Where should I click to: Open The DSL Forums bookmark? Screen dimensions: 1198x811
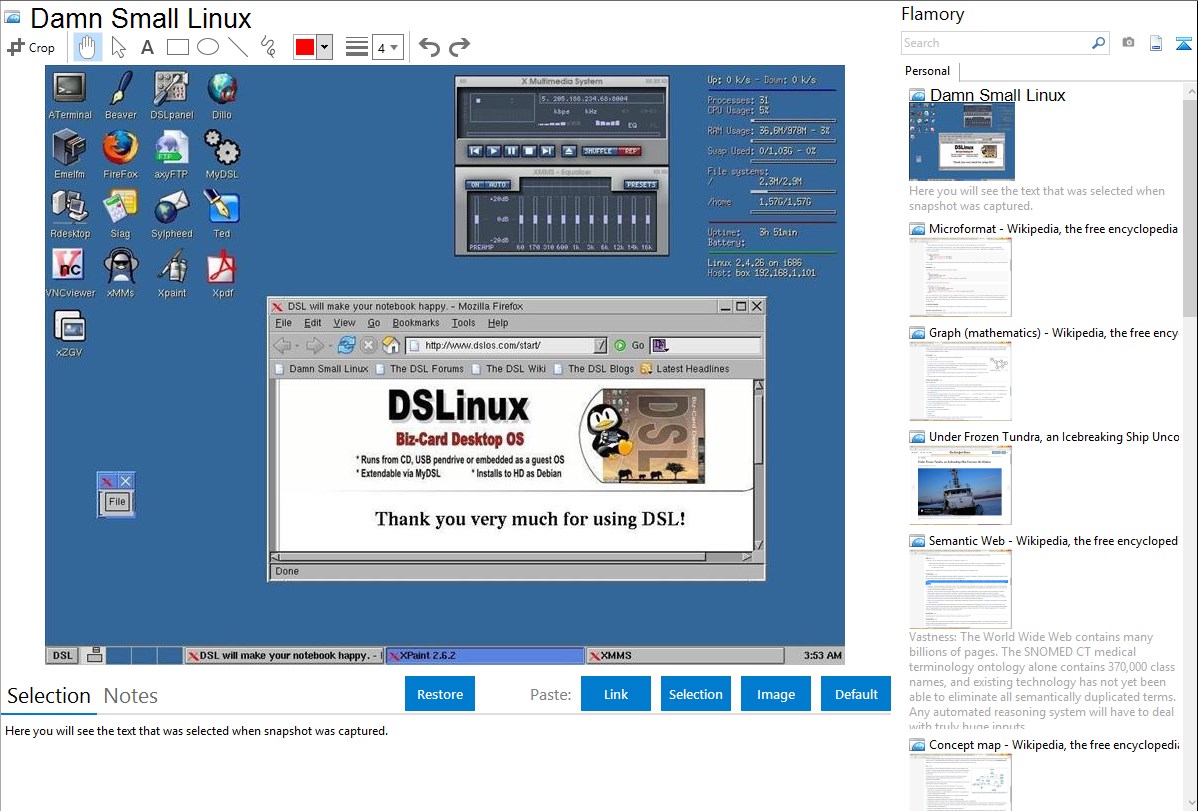coord(420,369)
